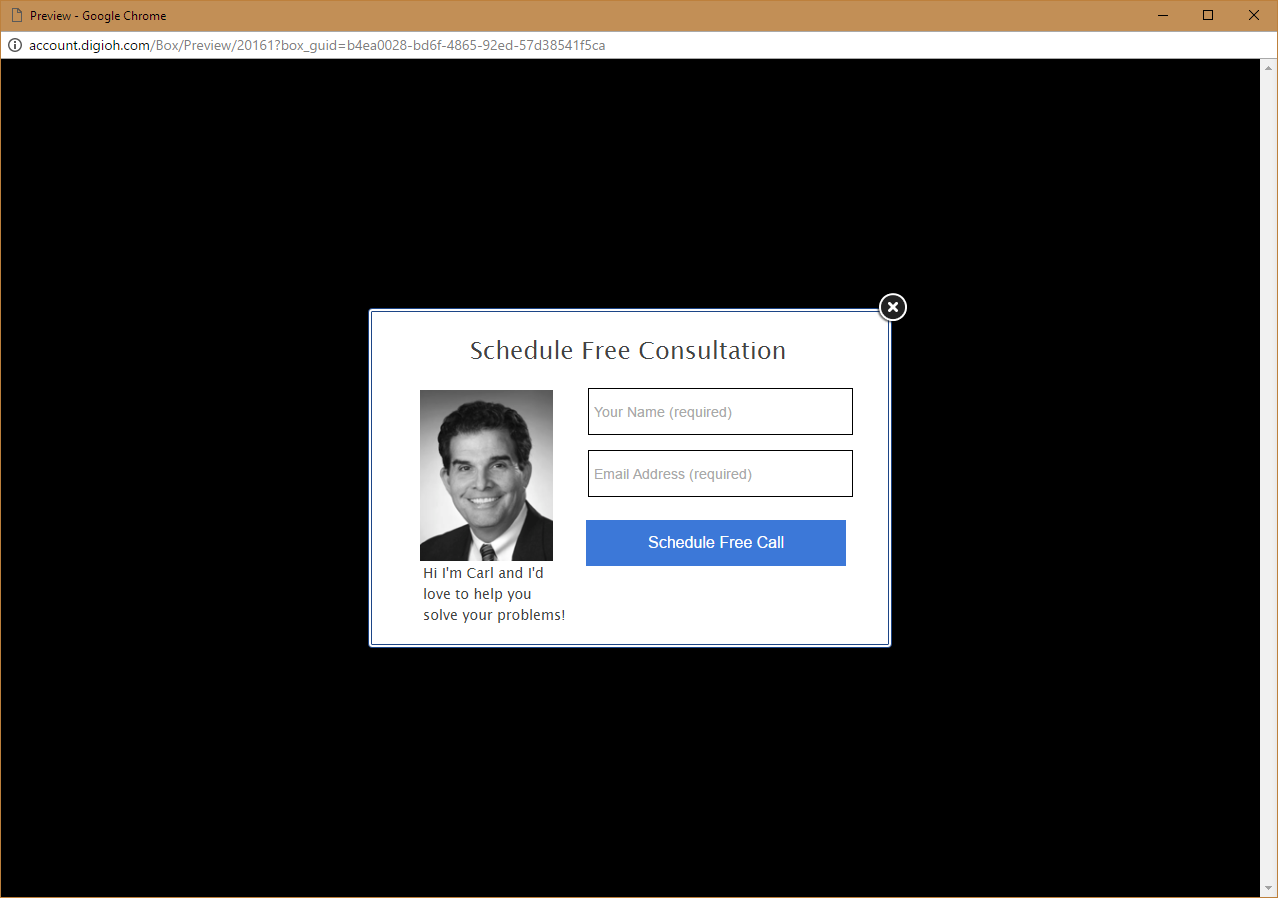The width and height of the screenshot is (1278, 898).
Task: Maximize the Chrome preview window
Action: pyautogui.click(x=1208, y=15)
